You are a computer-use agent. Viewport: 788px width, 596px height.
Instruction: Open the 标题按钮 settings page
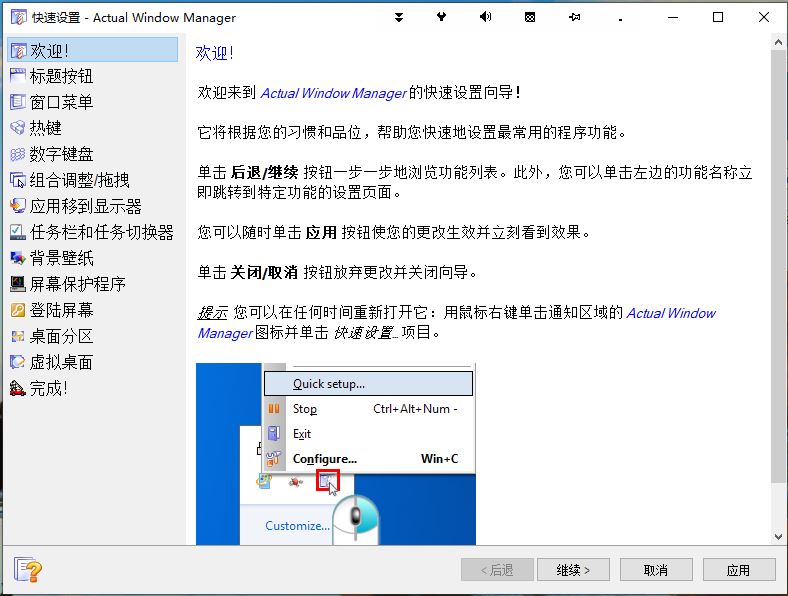tap(61, 76)
